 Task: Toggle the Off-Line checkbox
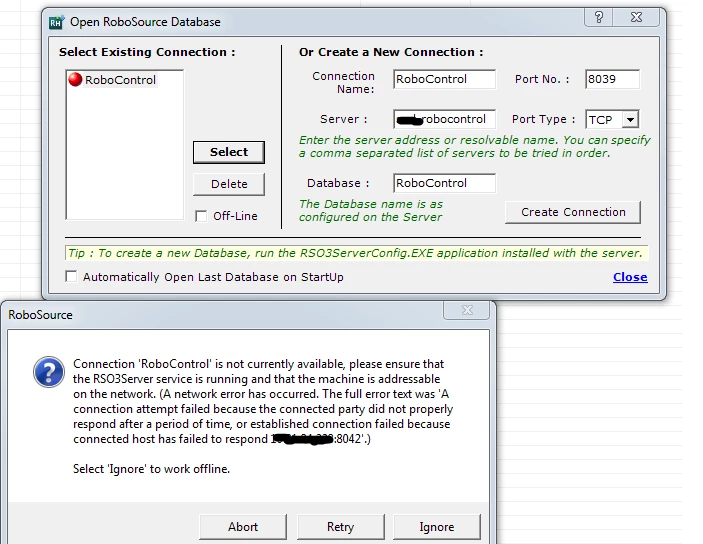pyautogui.click(x=201, y=216)
